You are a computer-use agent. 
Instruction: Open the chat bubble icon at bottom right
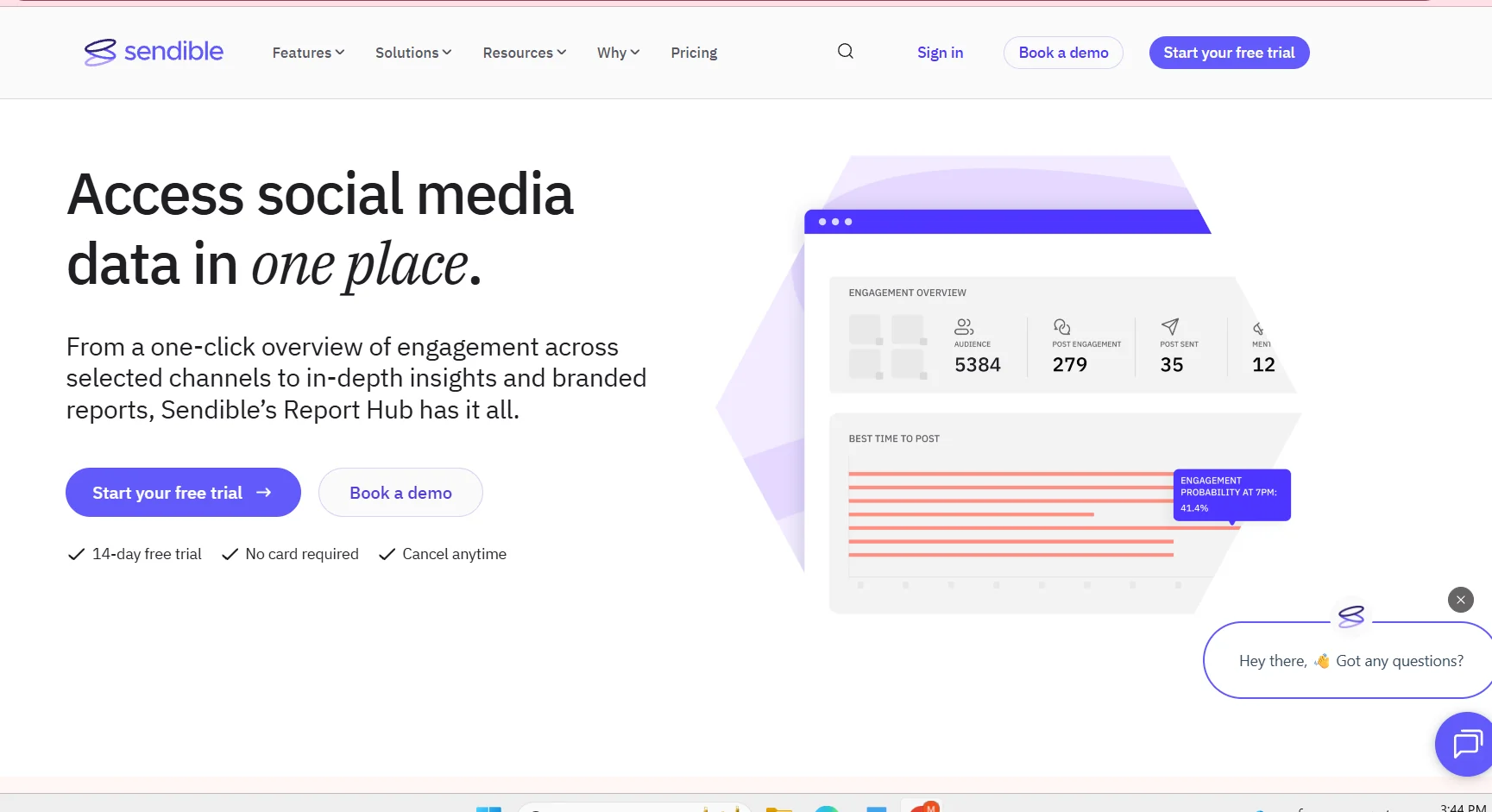coord(1465,744)
